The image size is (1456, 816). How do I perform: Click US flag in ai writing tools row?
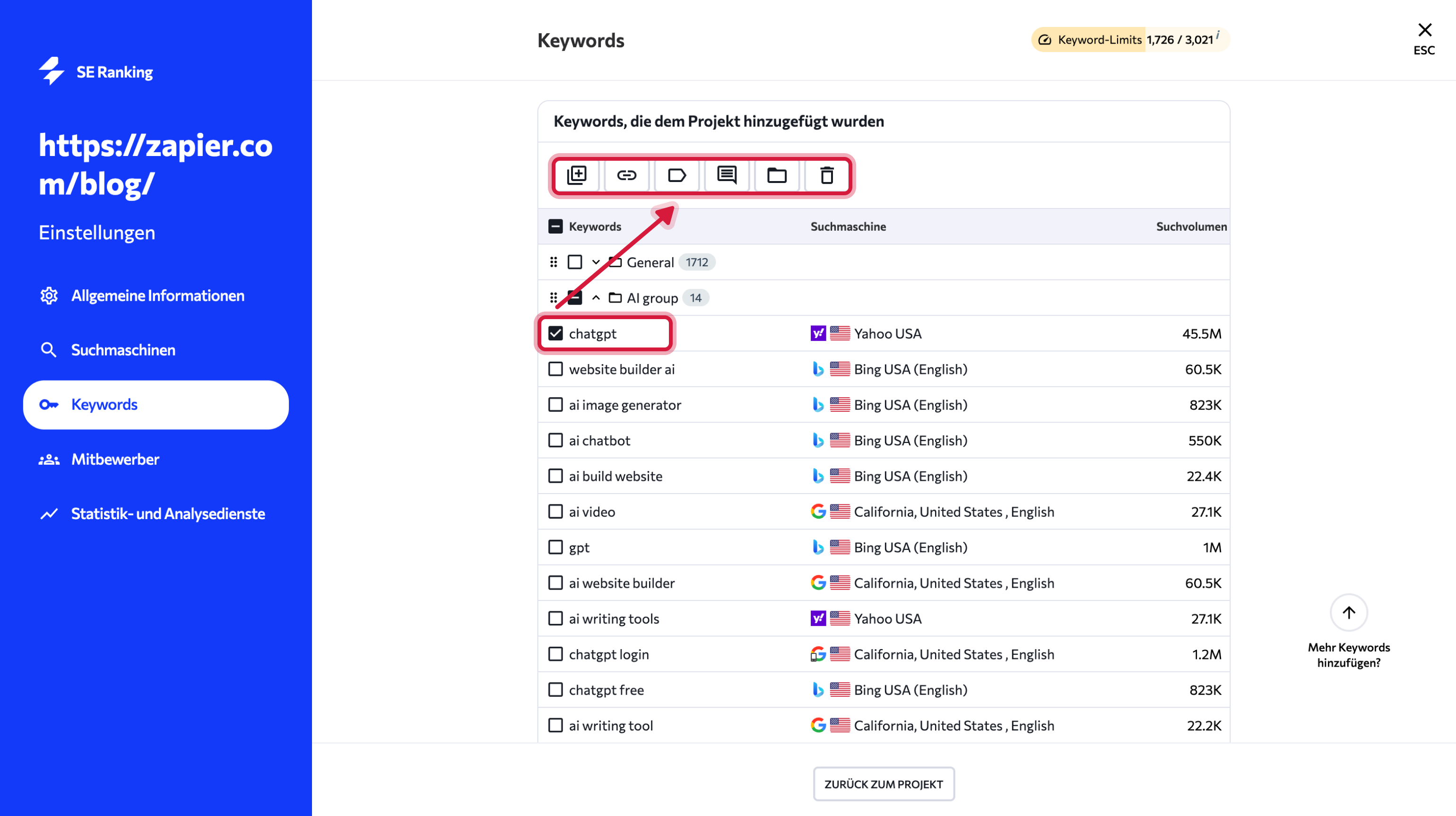[x=840, y=618]
